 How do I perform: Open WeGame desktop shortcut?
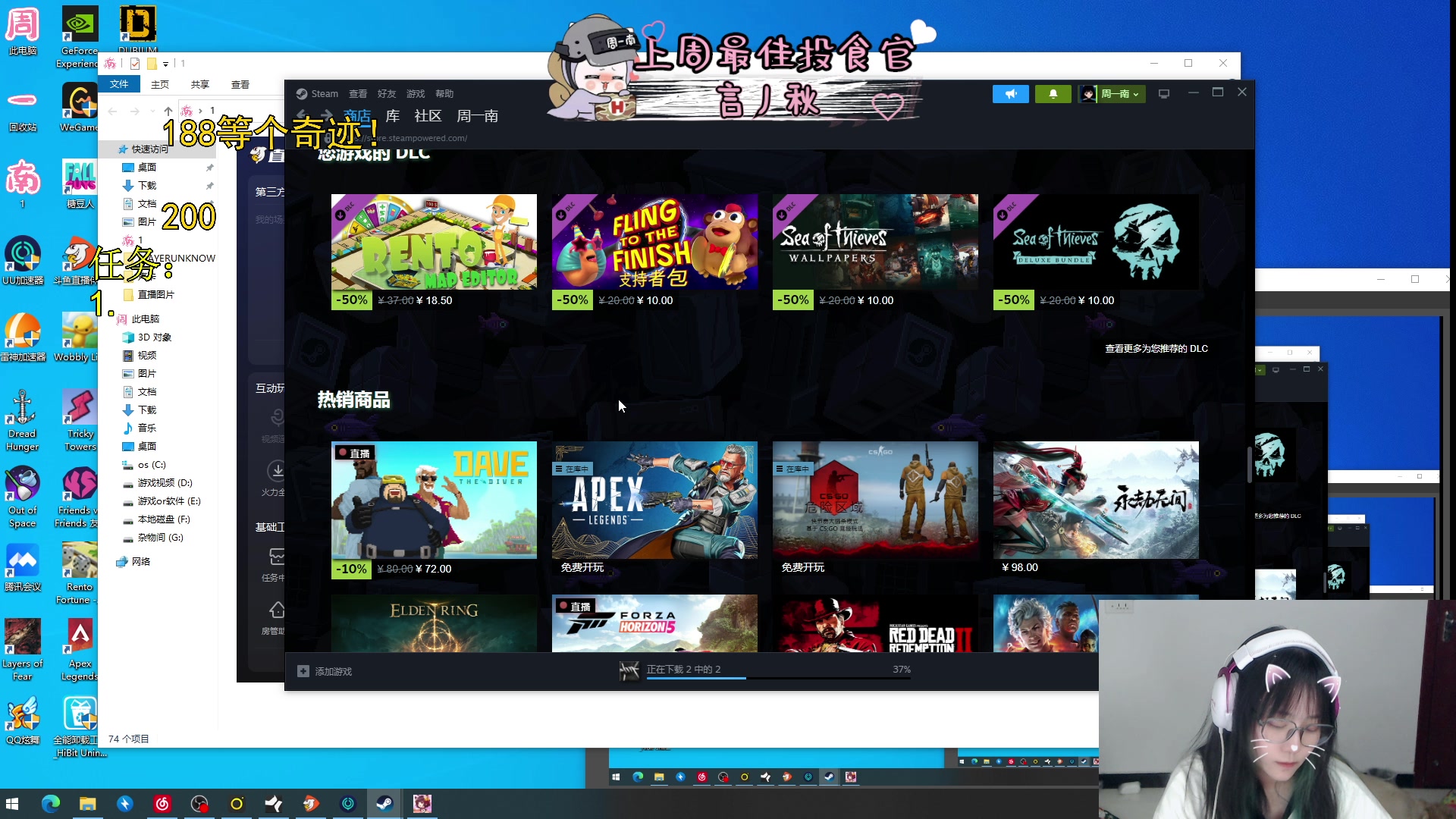80,108
